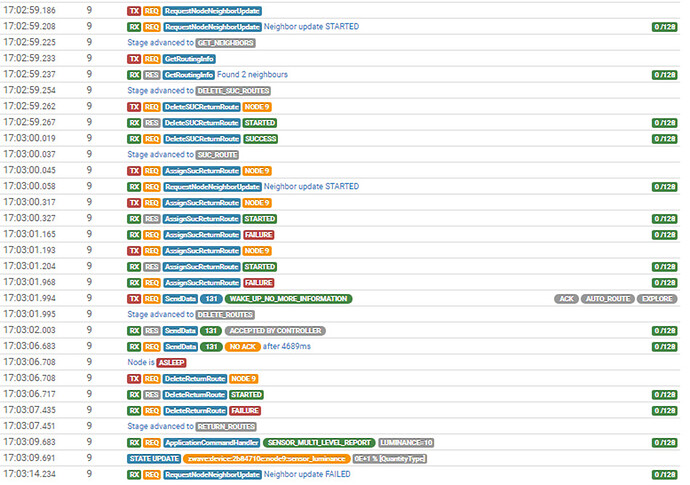This screenshot has height=485, width=690.
Task: Select the SUCCESS badge for DeleteSUCReturnRoute
Action: [261, 139]
